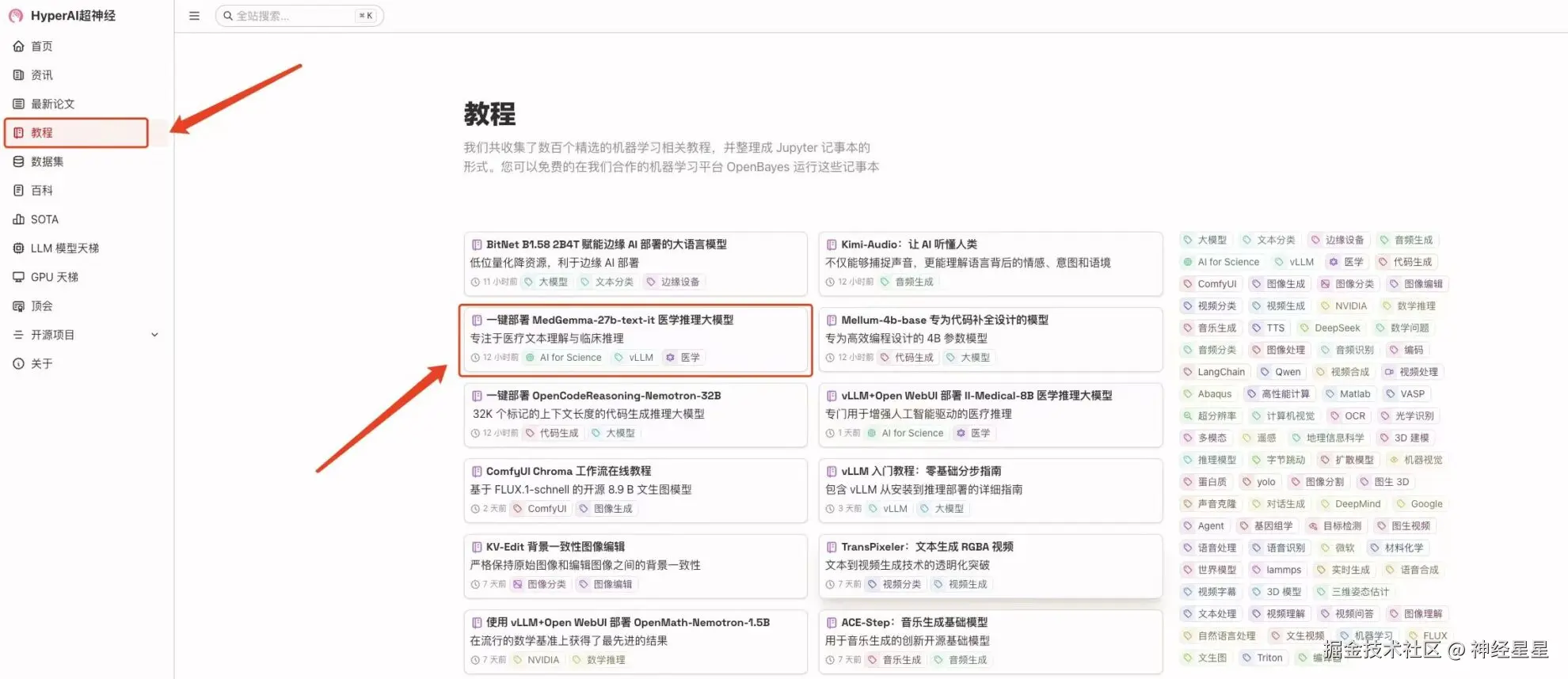Select Abaqus tag in tag cloud
Viewport: 1568px width, 679px height.
pos(1208,394)
